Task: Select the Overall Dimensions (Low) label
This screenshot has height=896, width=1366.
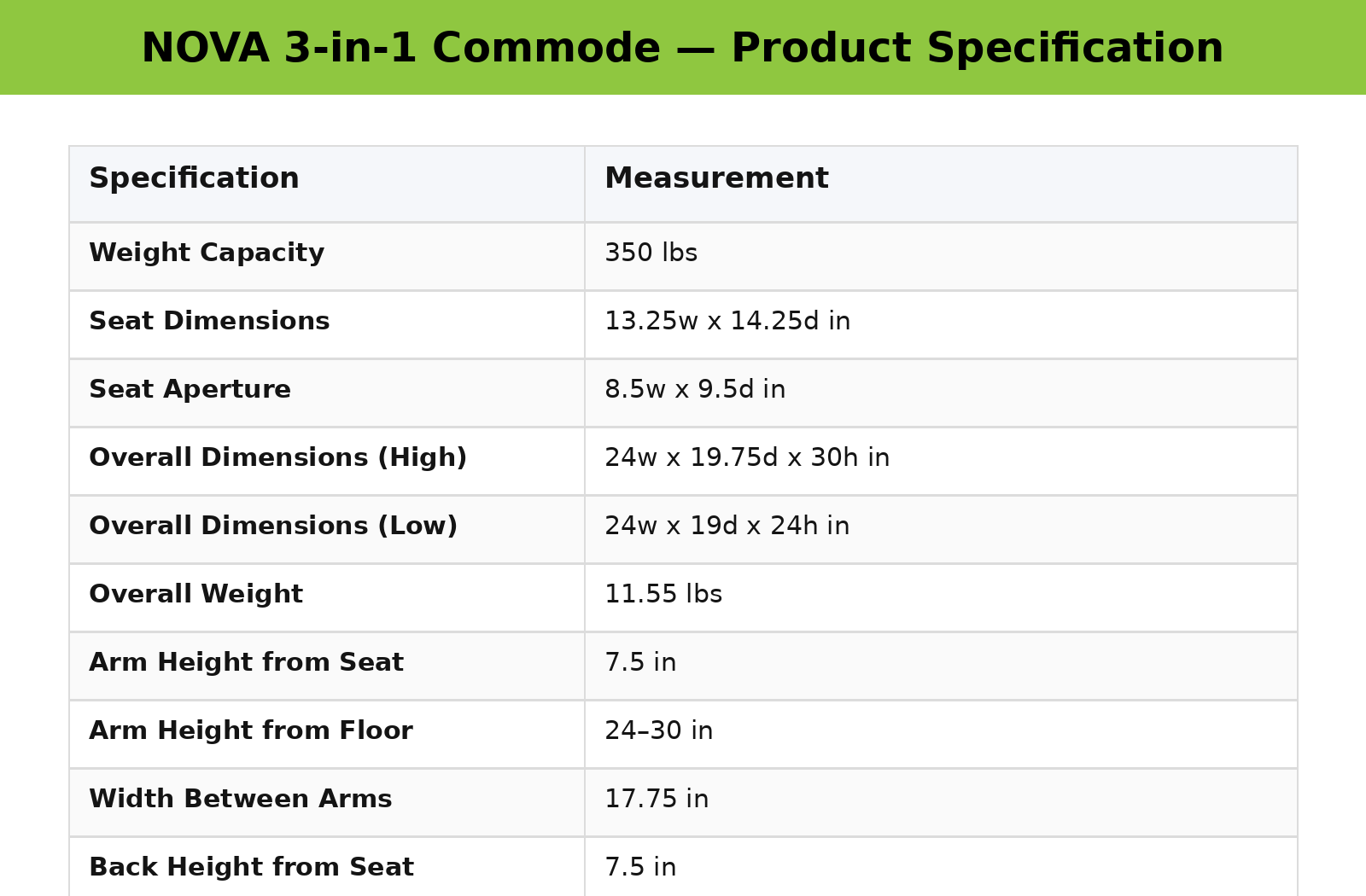Action: click(273, 527)
